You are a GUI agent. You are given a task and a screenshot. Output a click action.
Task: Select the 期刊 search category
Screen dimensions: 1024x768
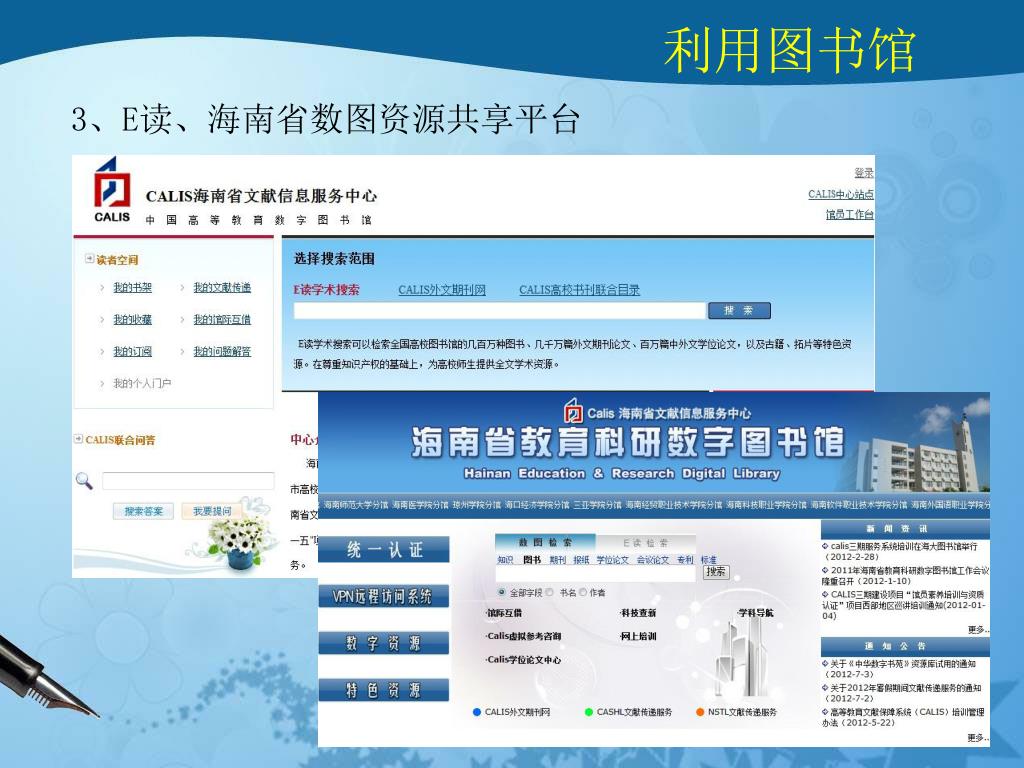[x=557, y=560]
